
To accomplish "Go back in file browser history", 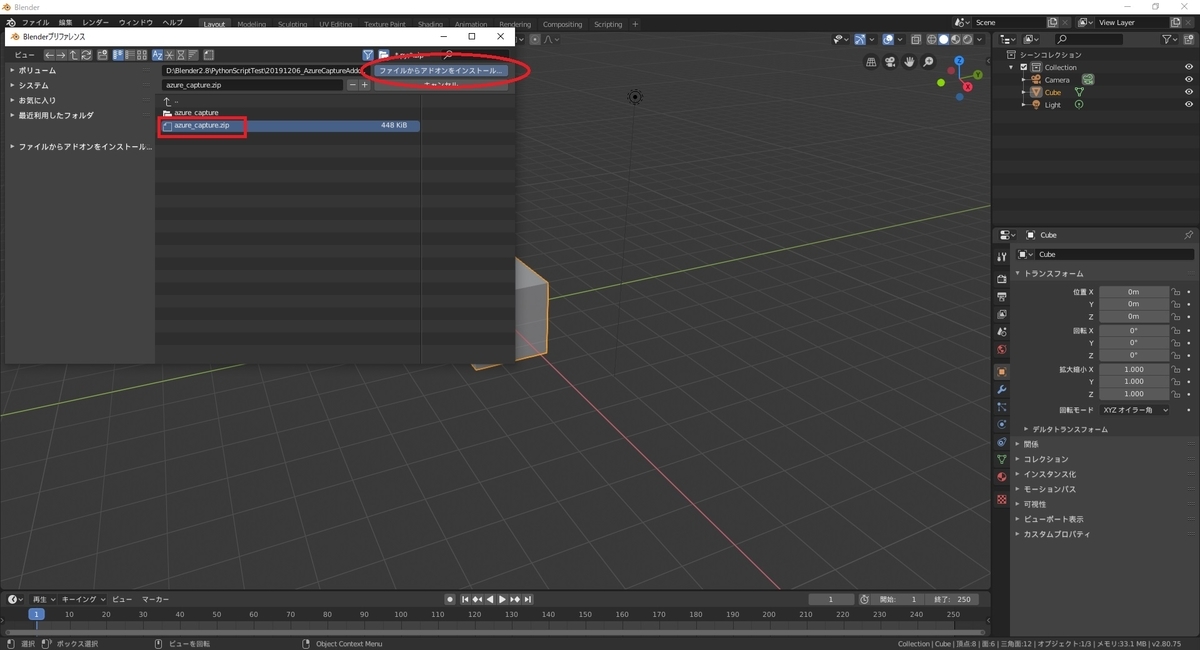I will click(50, 55).
